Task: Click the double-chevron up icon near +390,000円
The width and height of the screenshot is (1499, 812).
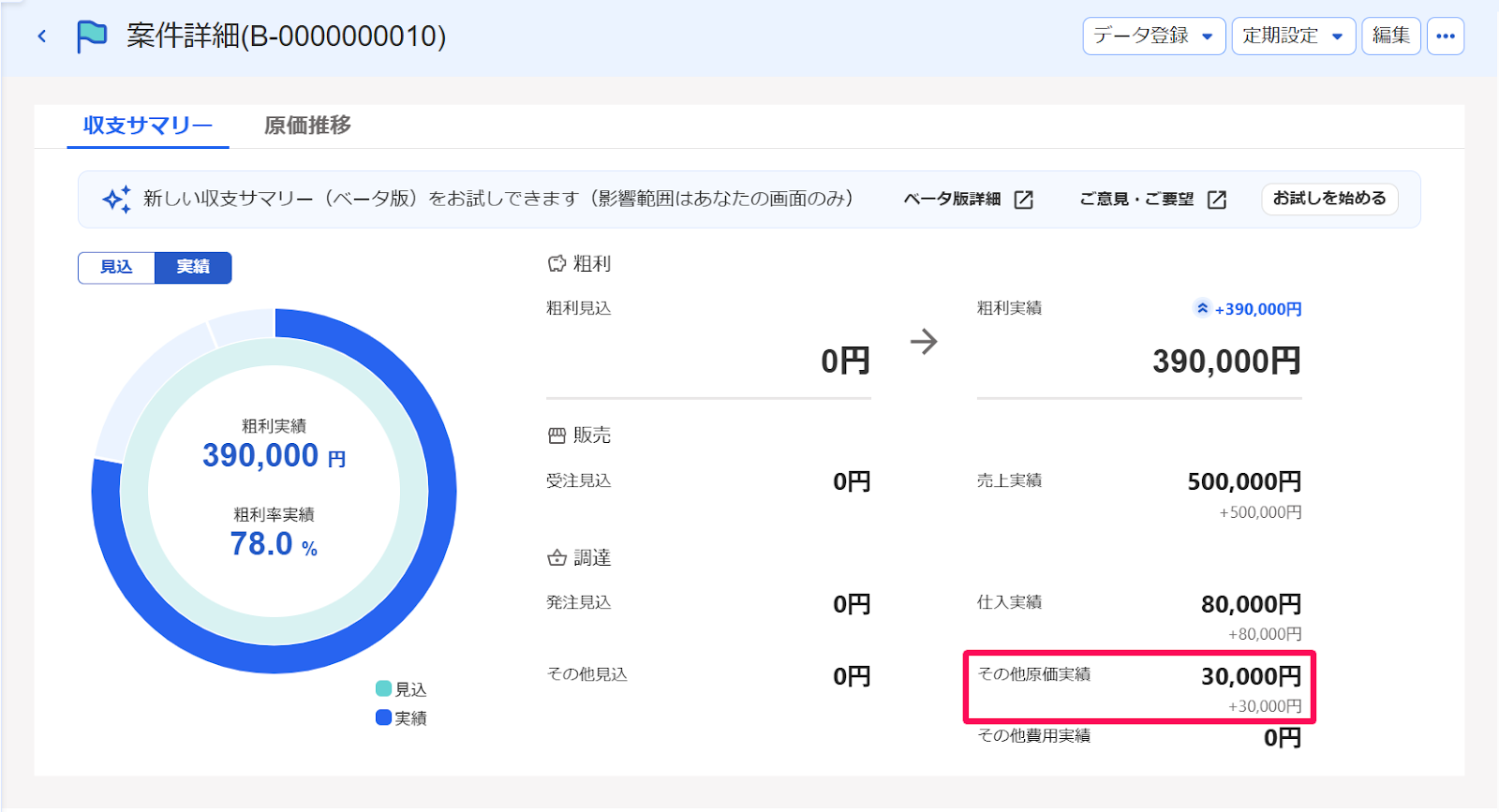Action: (1202, 308)
